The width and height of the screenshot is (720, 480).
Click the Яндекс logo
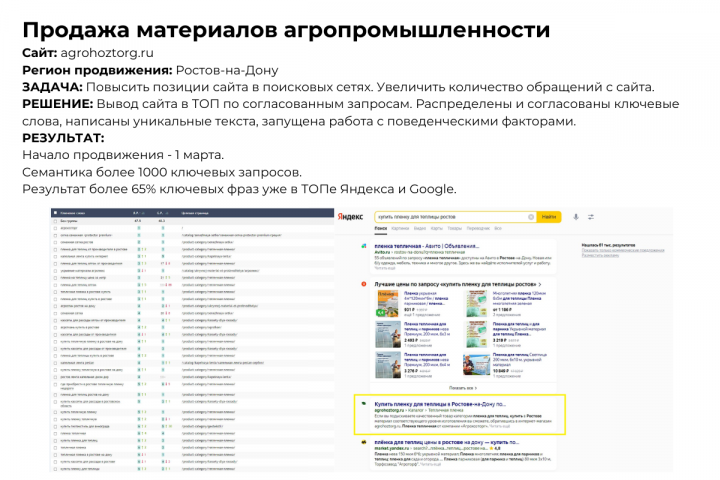coord(350,217)
